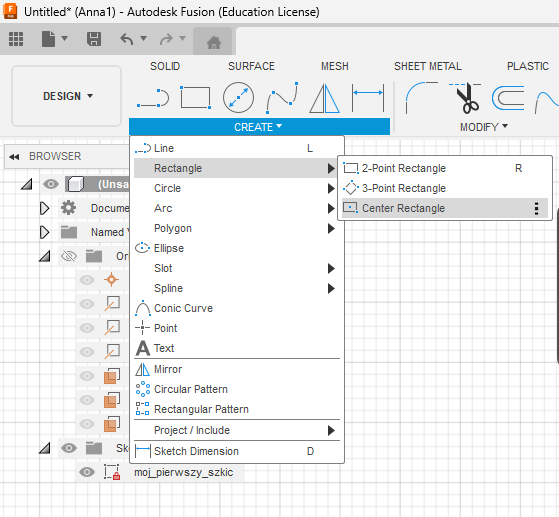The height and width of the screenshot is (517, 559).
Task: Click the Origin point icon in browser
Action: pos(111,280)
